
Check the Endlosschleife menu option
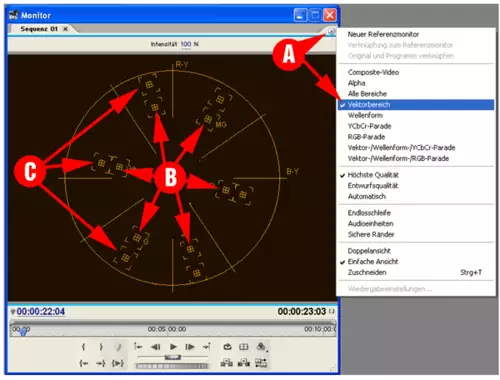click(x=369, y=213)
